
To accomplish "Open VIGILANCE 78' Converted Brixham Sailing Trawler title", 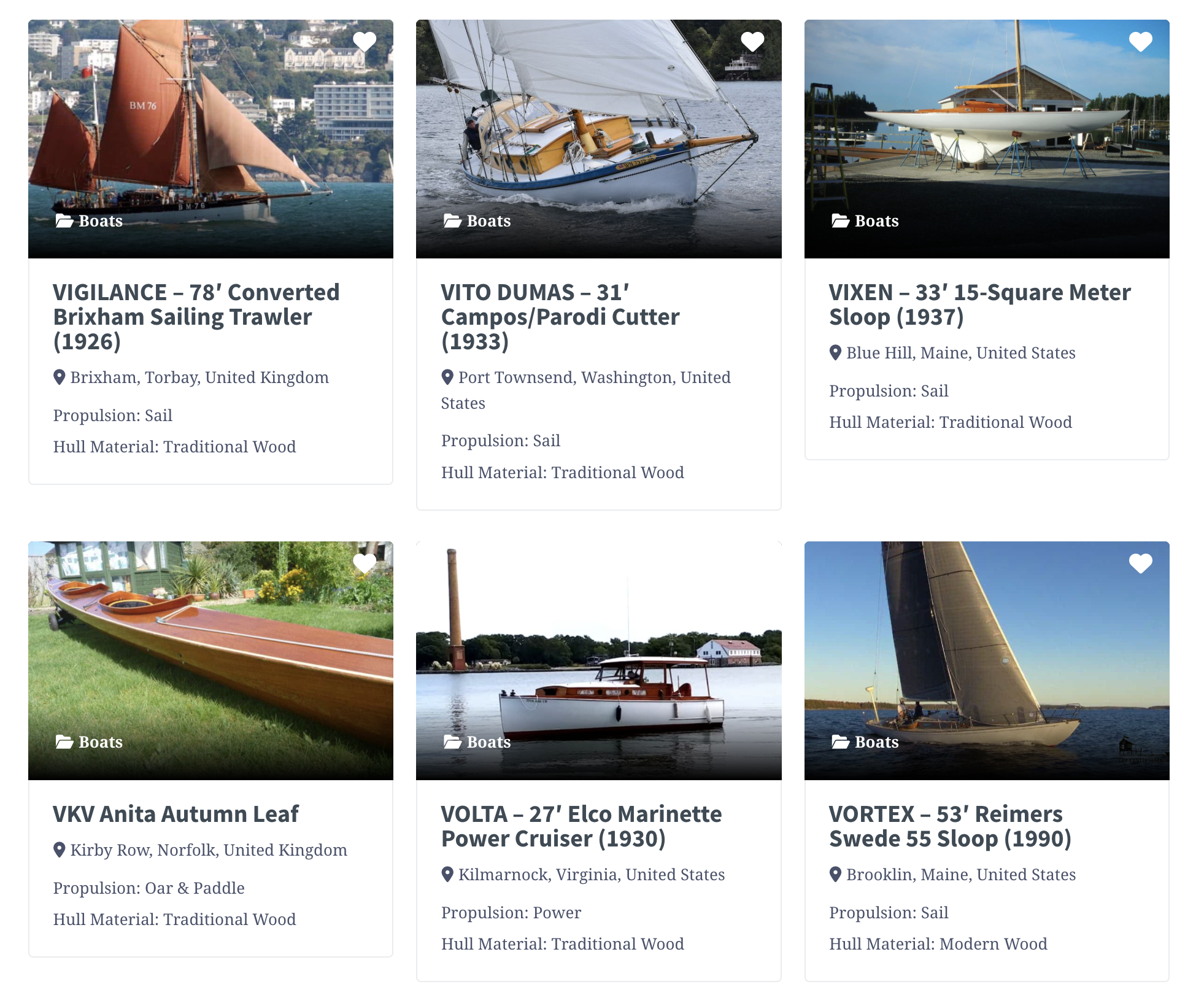I will pyautogui.click(x=196, y=317).
